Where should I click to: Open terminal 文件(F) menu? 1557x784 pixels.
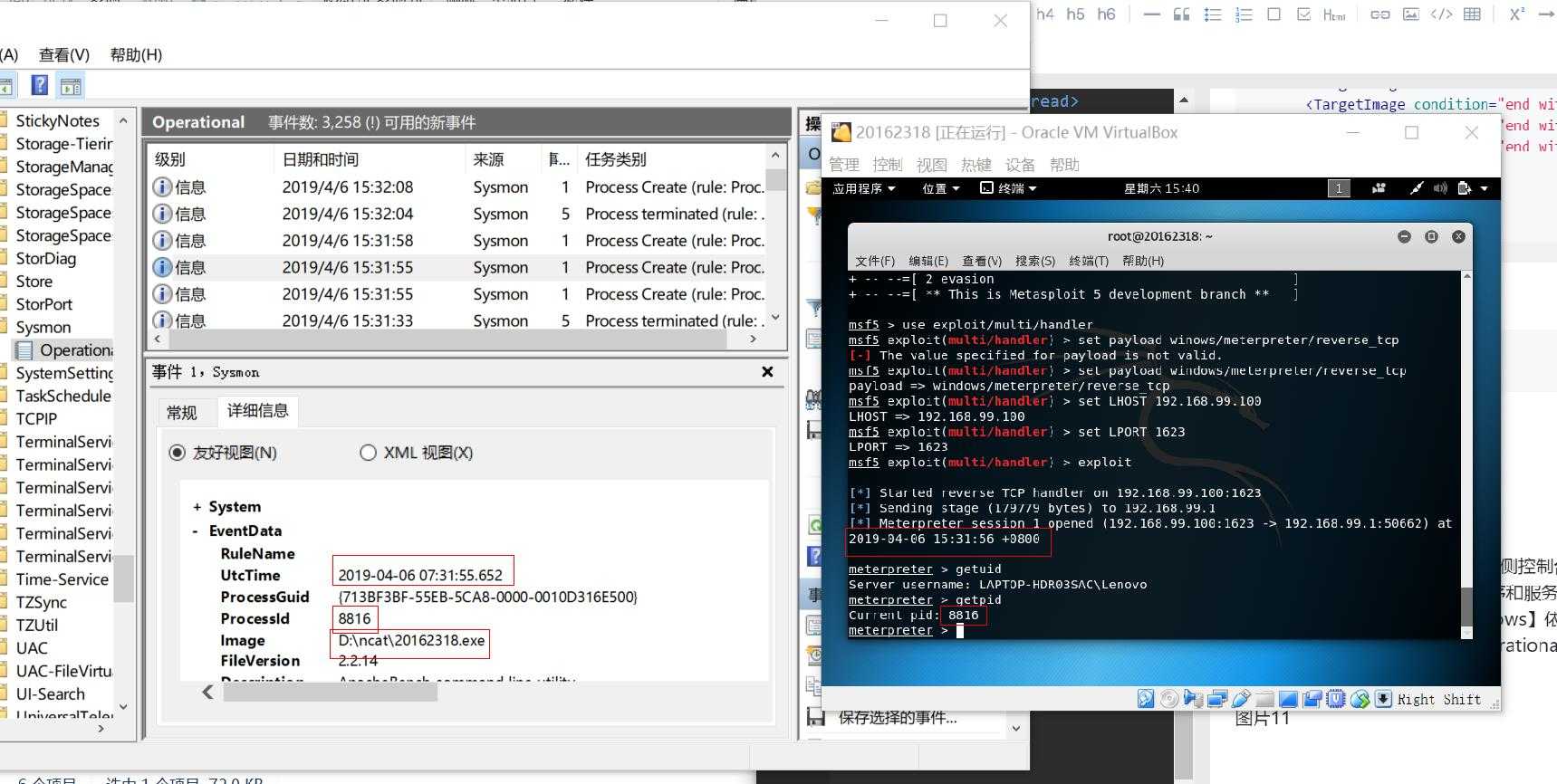click(x=875, y=261)
